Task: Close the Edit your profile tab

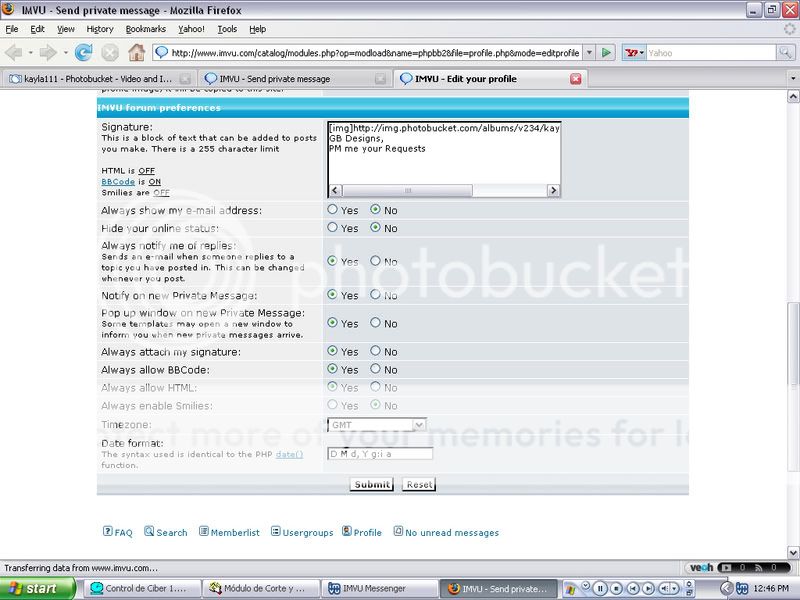Action: (576, 79)
